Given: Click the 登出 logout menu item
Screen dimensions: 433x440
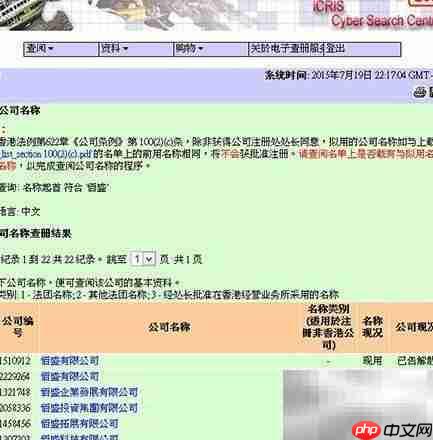Looking at the screenshot, I should pos(362,49).
